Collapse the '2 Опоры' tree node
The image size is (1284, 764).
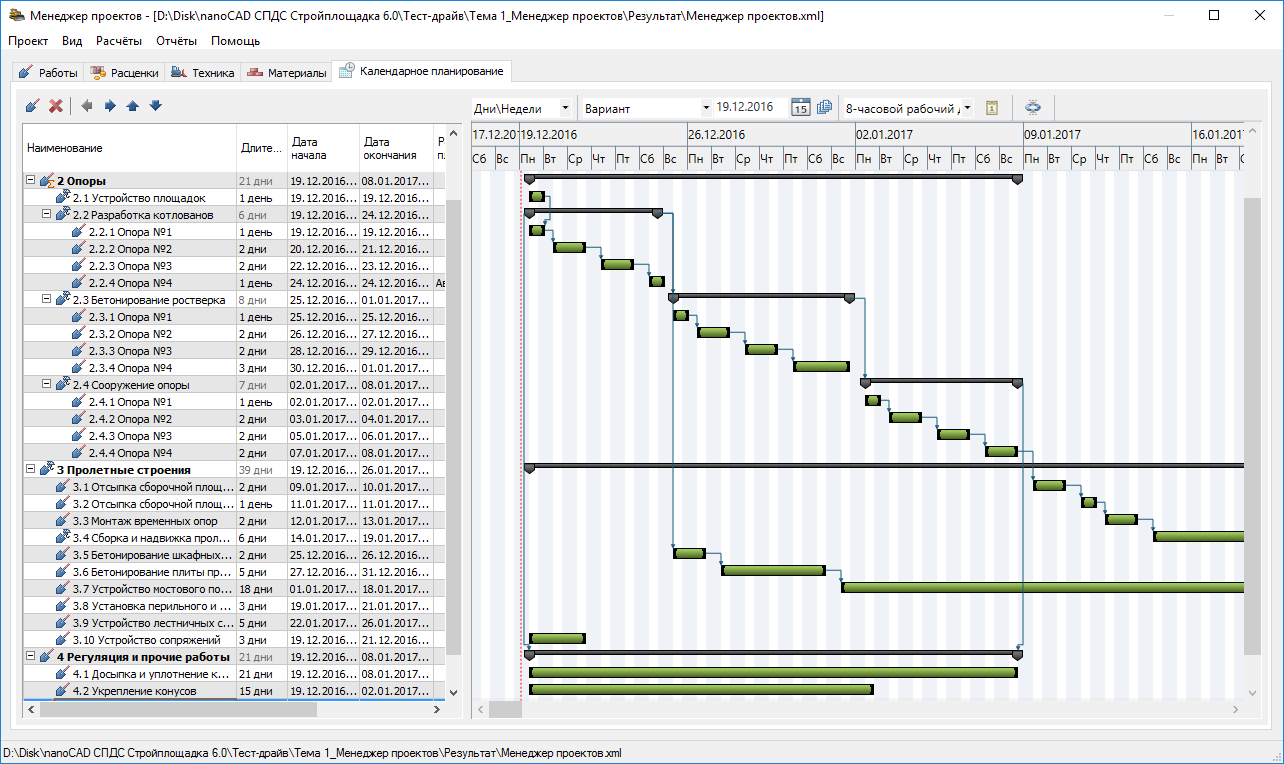30,181
